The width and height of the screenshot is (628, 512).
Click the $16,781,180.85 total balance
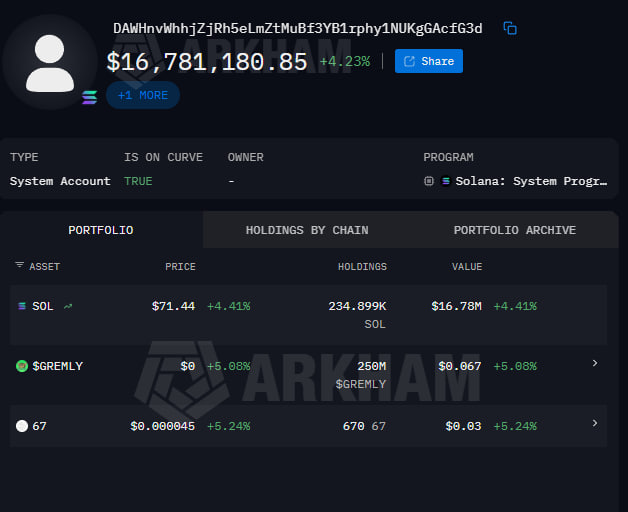click(207, 62)
